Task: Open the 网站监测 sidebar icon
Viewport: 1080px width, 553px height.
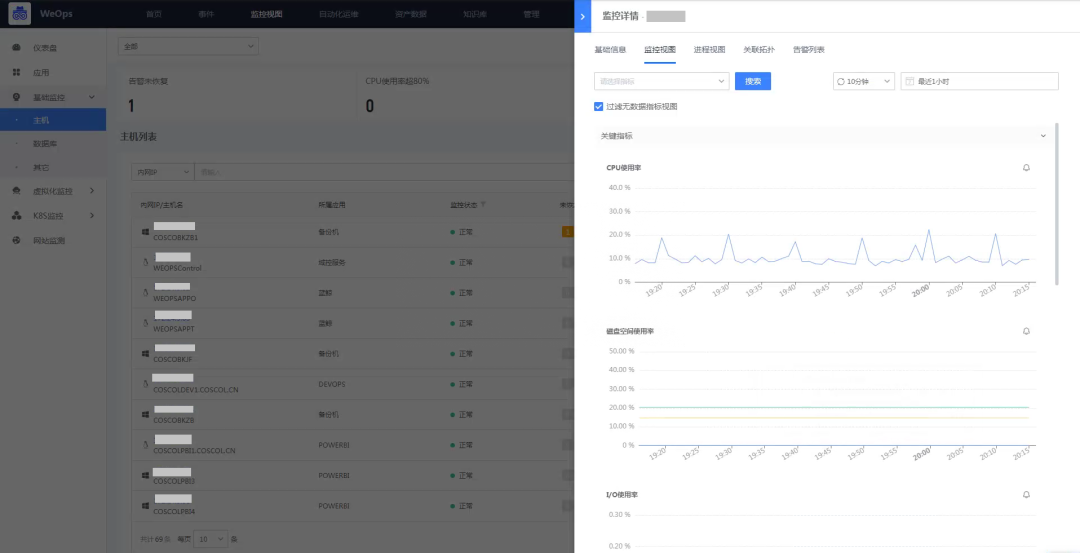Action: pyautogui.click(x=17, y=240)
